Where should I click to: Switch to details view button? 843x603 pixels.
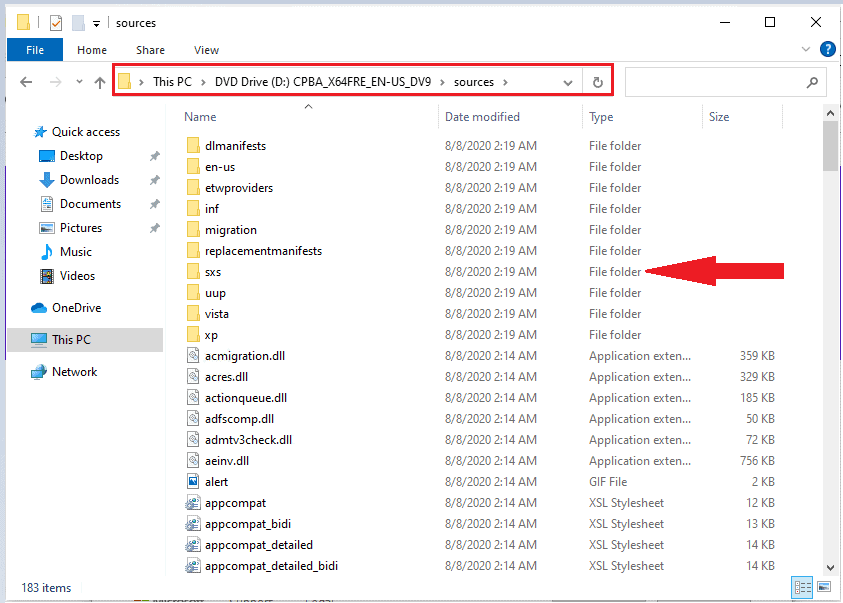pyautogui.click(x=802, y=587)
